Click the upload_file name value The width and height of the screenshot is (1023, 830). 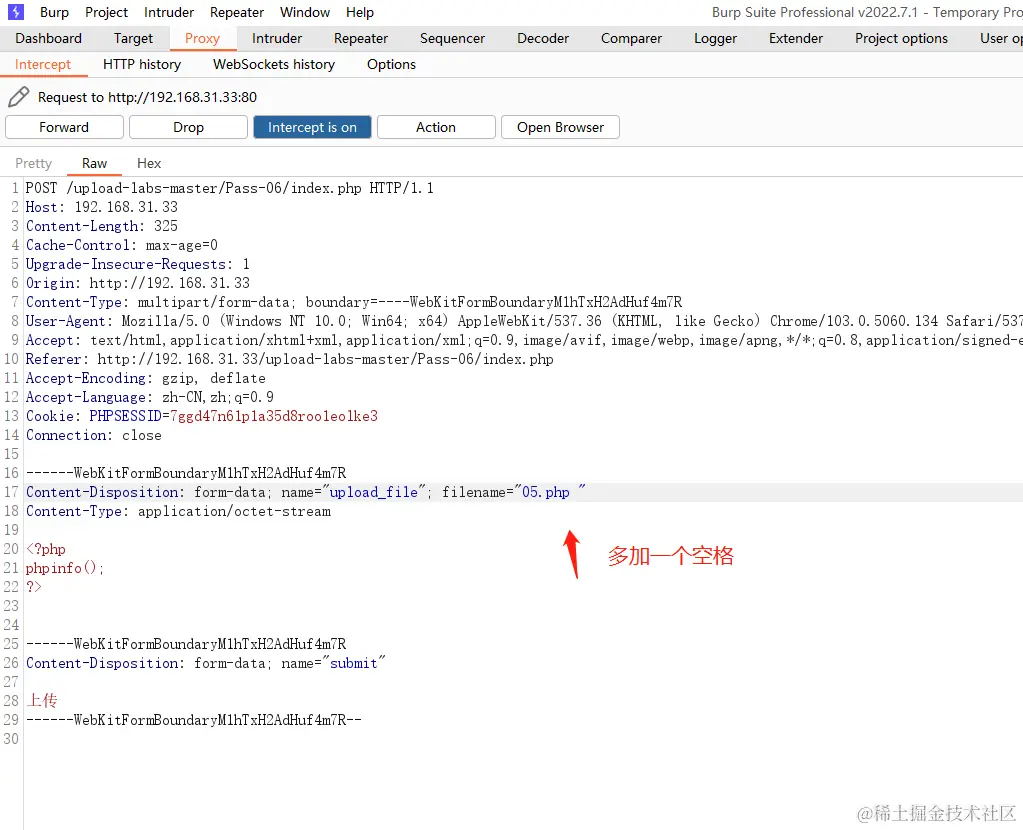point(373,492)
